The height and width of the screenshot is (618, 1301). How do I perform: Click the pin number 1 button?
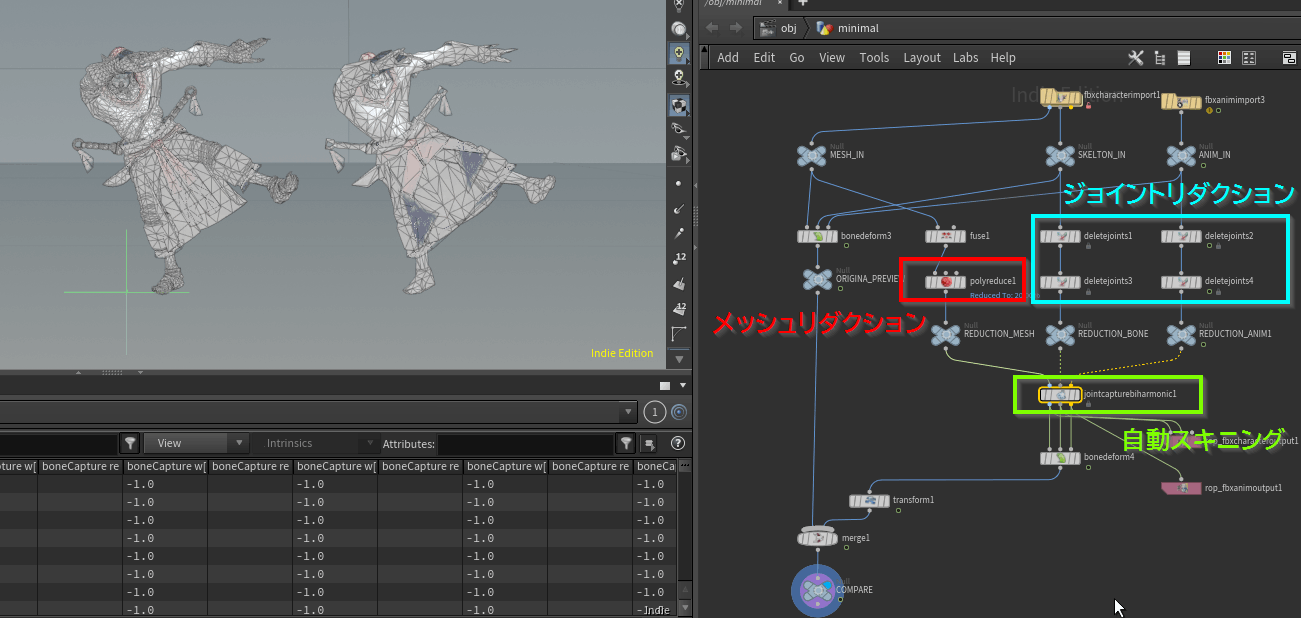pos(654,411)
